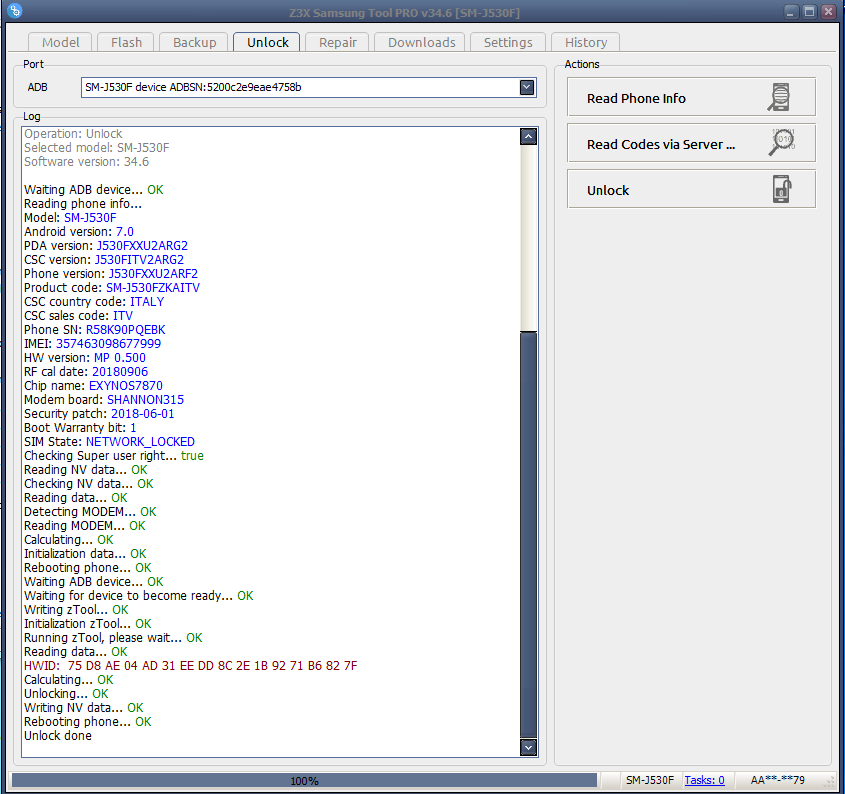Click the Security patch 2018-06-01 line
845x794 pixels.
coord(99,413)
